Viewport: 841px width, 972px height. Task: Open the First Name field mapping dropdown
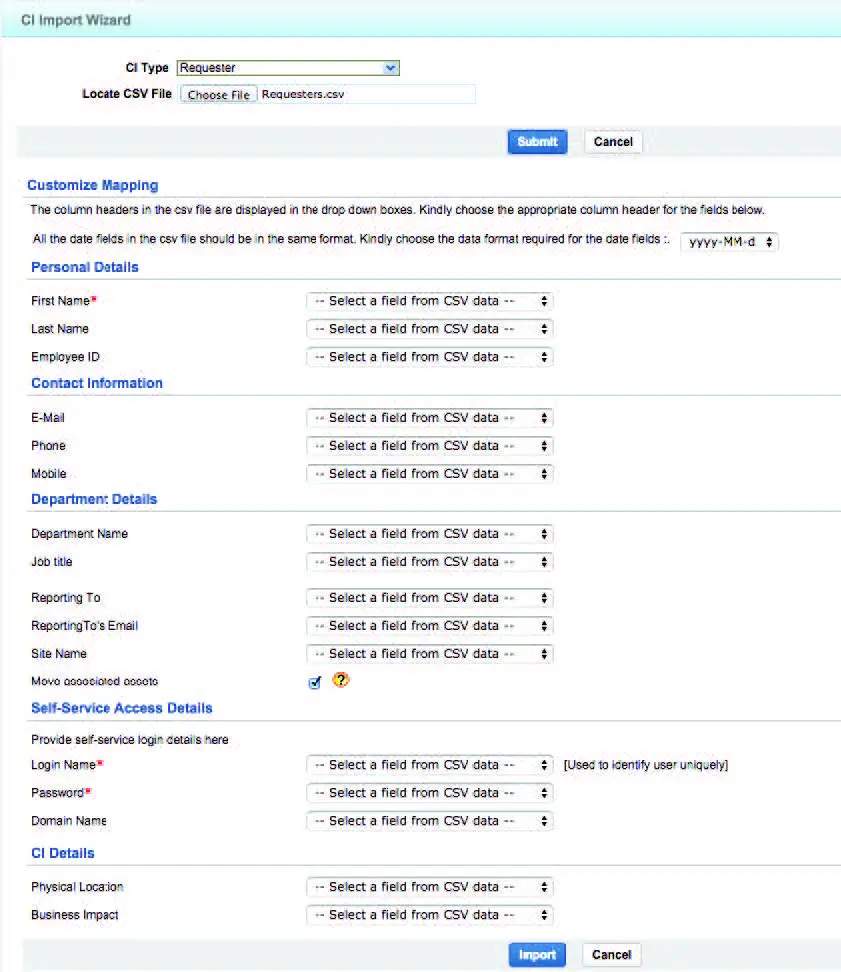(x=429, y=300)
